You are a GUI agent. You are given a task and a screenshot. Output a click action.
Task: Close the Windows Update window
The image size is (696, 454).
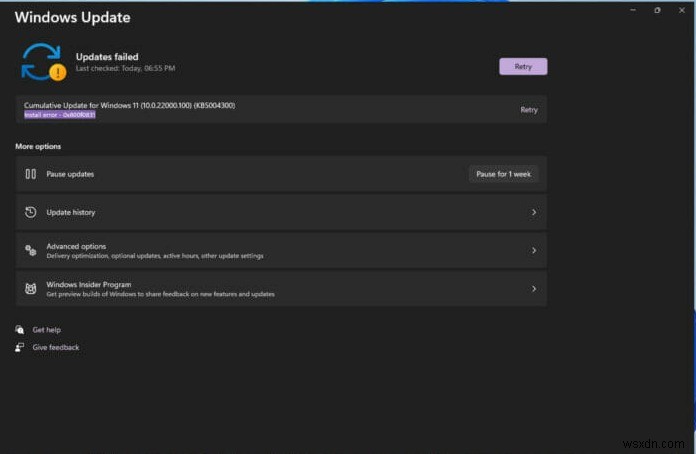(682, 10)
